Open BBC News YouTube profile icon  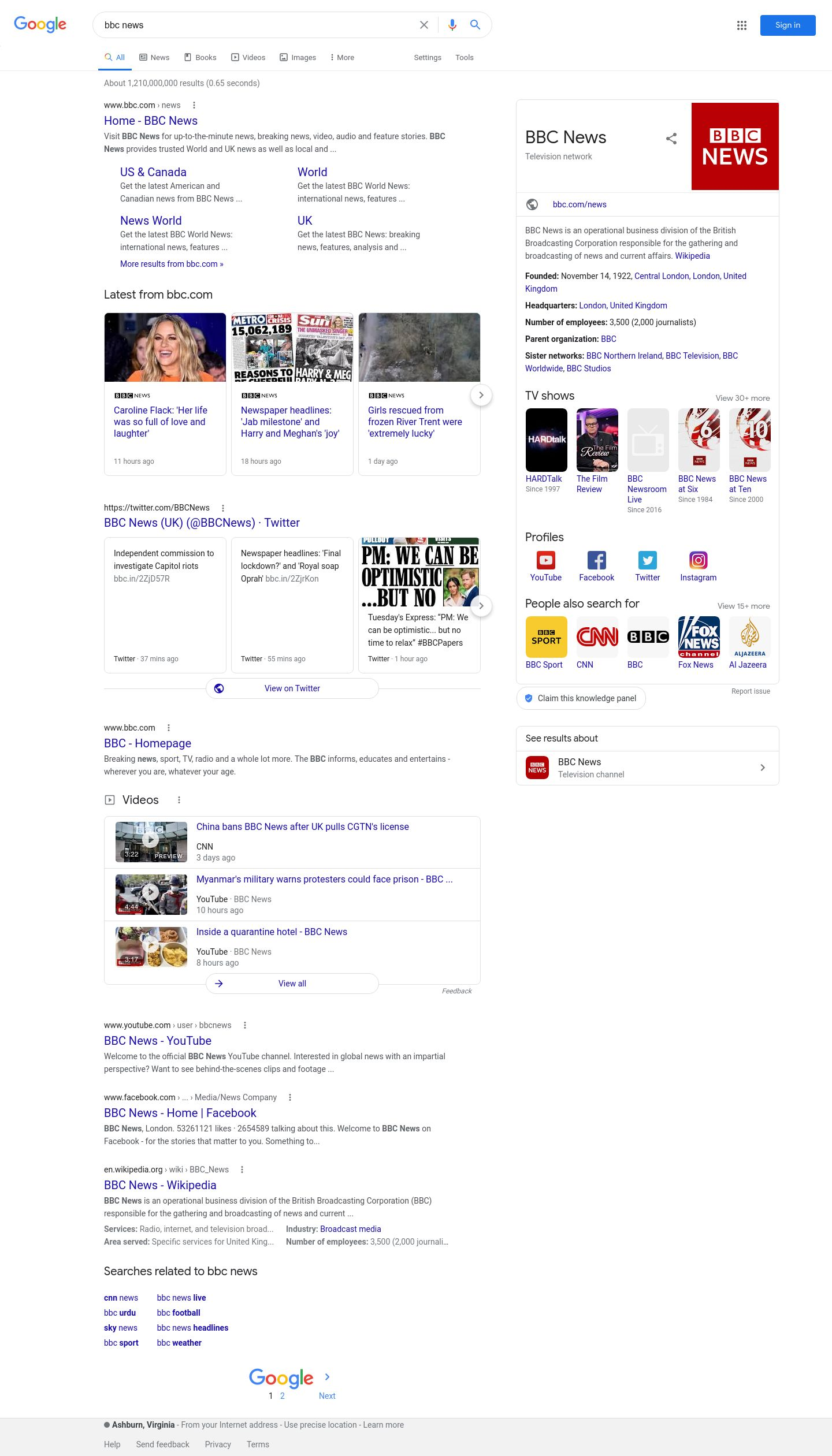(x=546, y=560)
